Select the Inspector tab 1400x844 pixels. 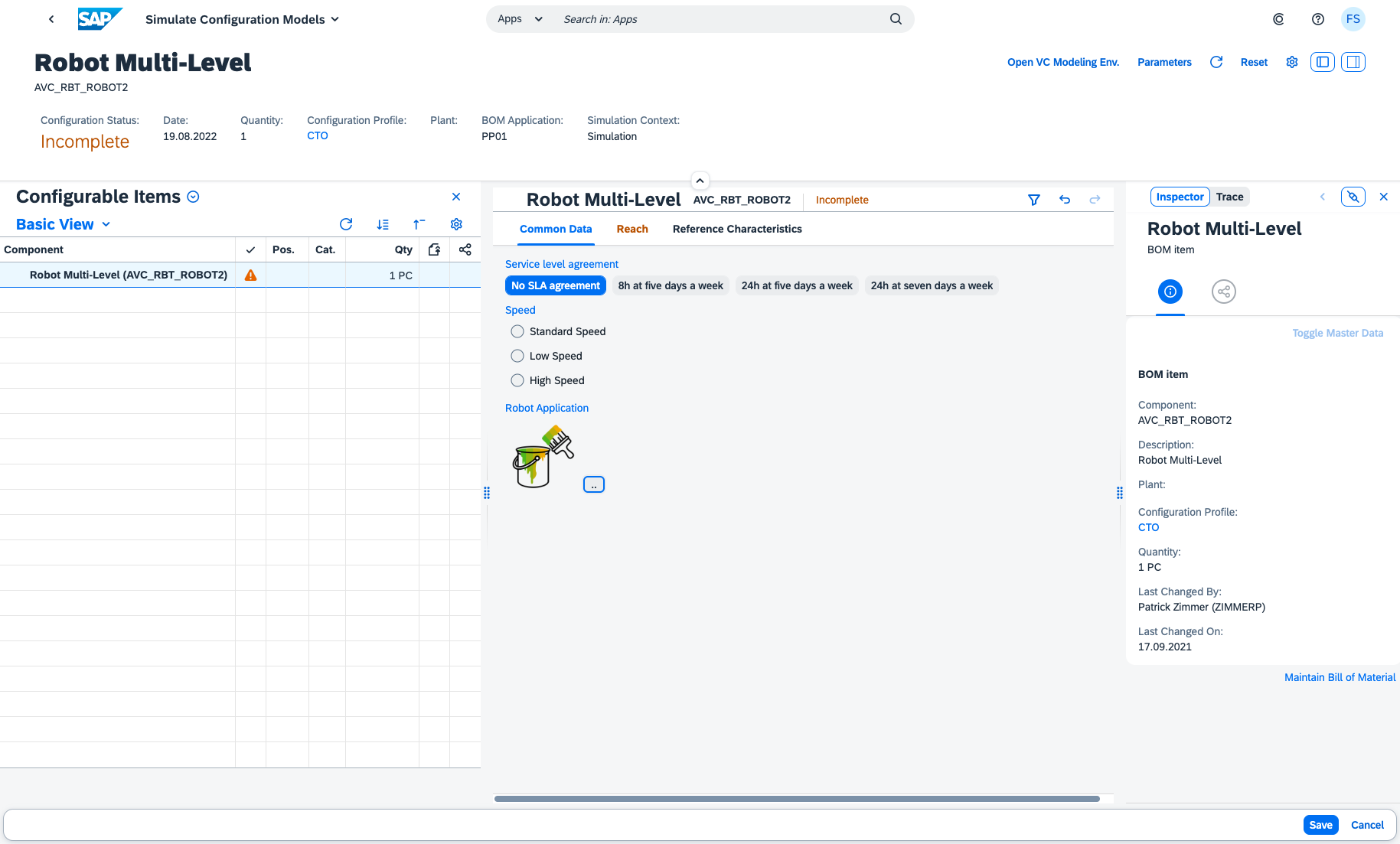(x=1180, y=197)
